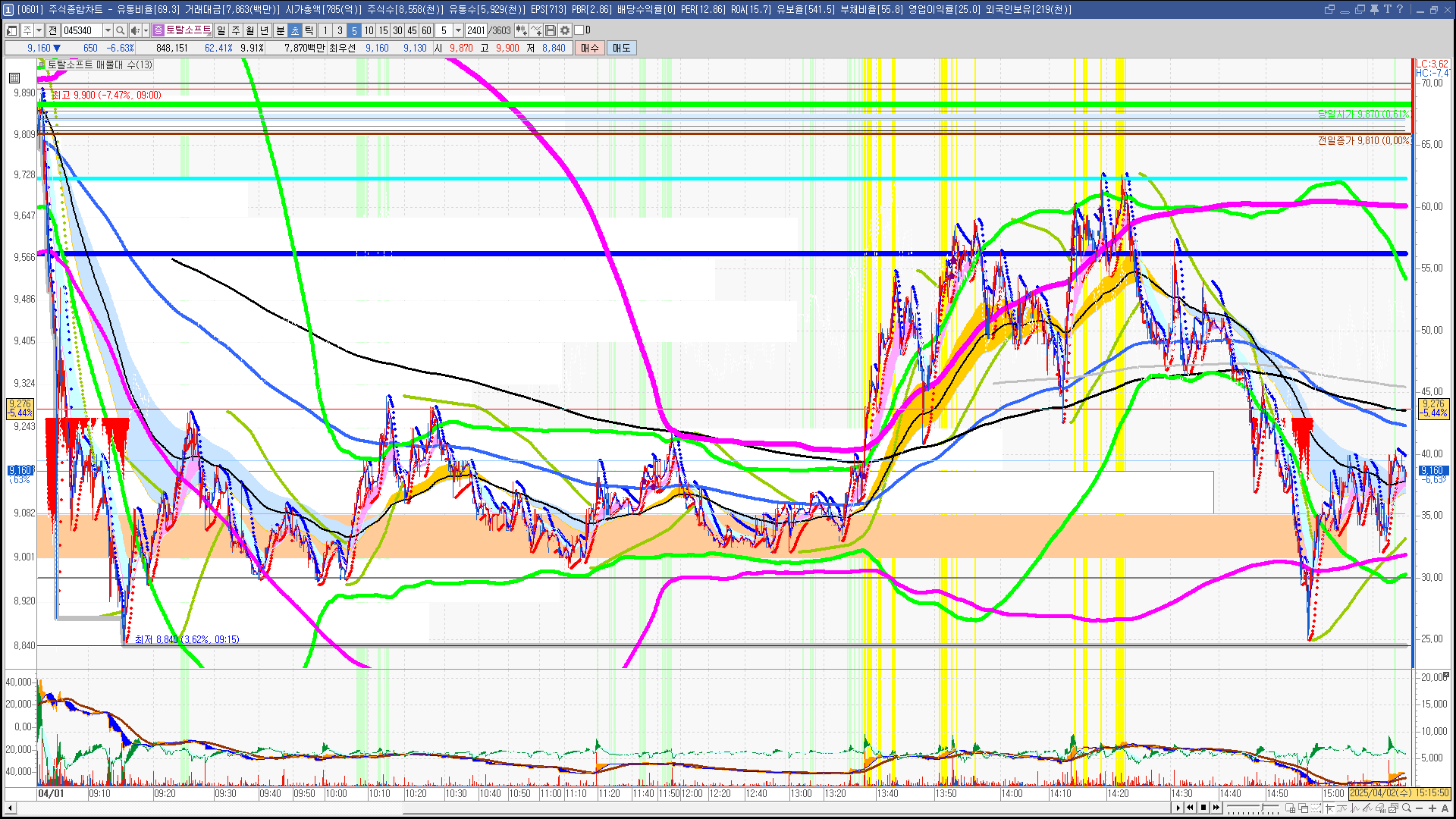Select the 초 (seconds) period toggle
The image size is (1456, 819).
295,30
